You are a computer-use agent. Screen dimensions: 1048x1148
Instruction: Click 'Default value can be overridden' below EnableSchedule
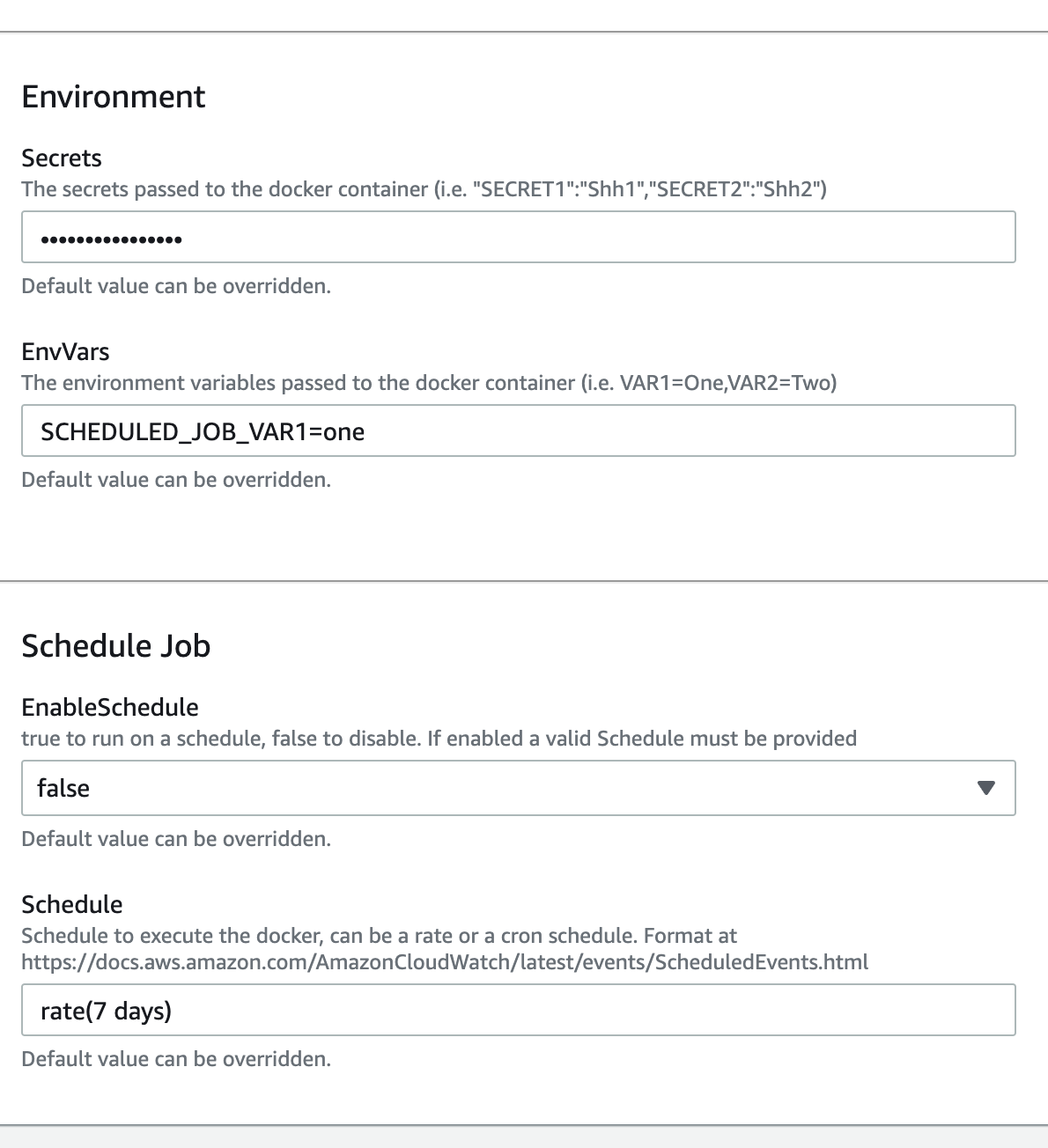176,839
